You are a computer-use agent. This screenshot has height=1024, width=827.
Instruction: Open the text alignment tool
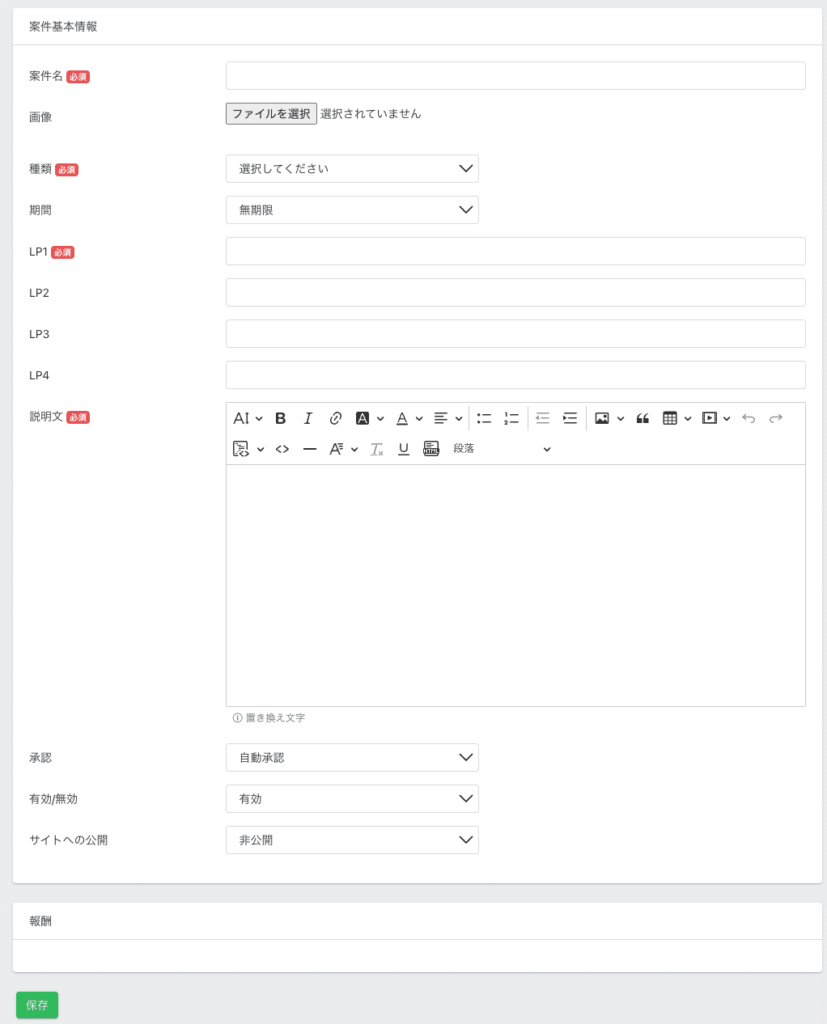pyautogui.click(x=441, y=419)
